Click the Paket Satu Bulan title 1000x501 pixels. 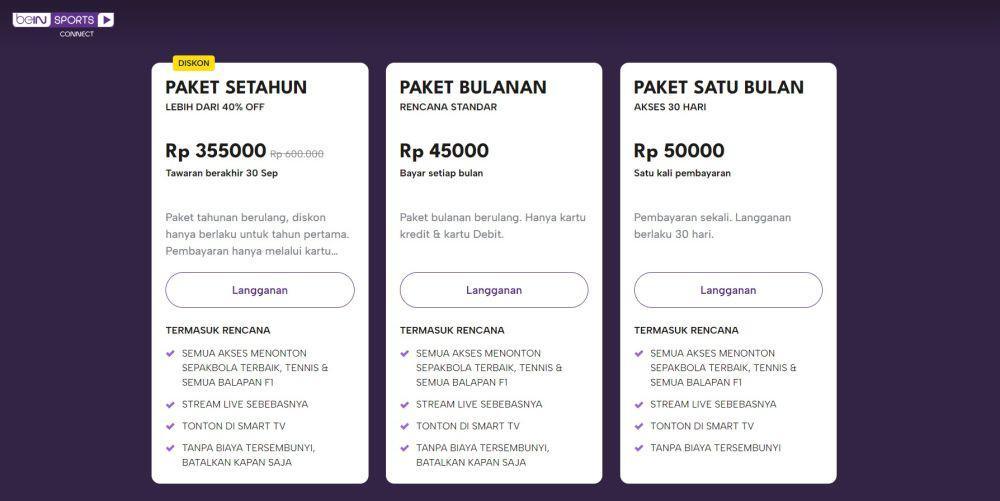(x=719, y=87)
